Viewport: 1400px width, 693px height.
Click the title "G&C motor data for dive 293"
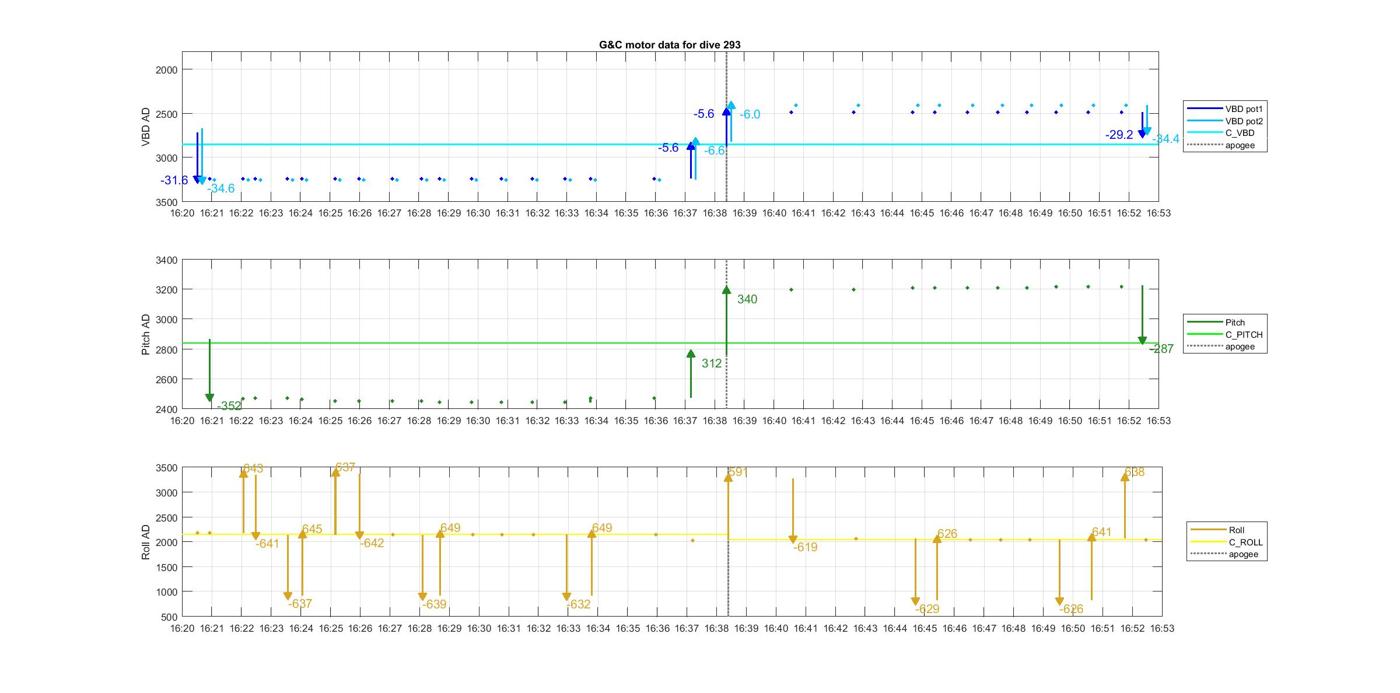670,45
